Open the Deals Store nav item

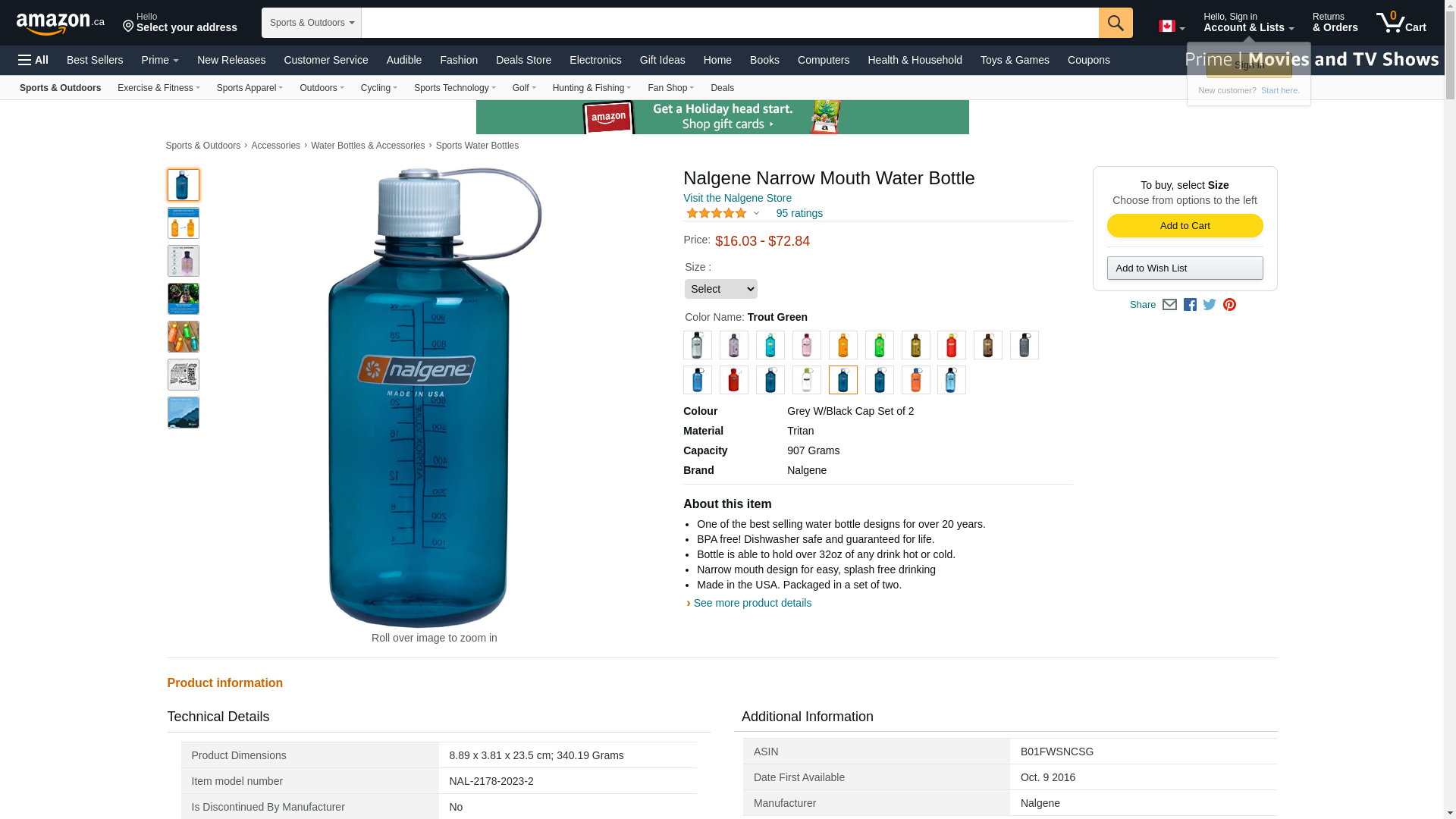point(523,60)
